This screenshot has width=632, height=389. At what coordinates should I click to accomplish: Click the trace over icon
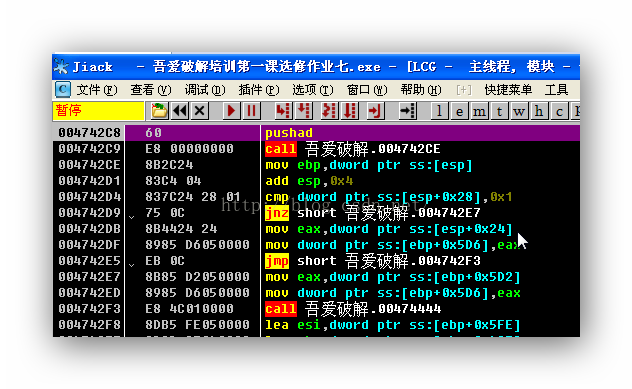349,111
